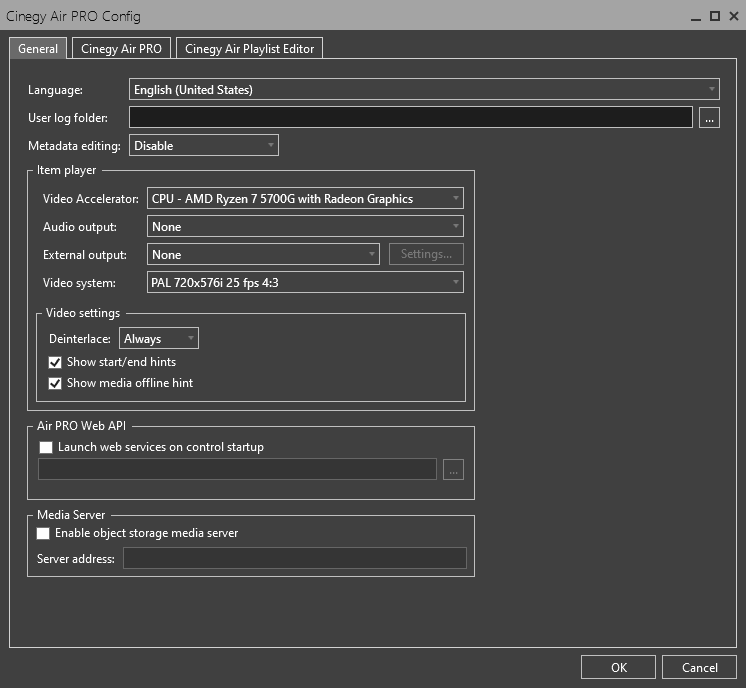The width and height of the screenshot is (746, 688).
Task: Maximize the Cinegy Air PRO Config window
Action: [715, 16]
